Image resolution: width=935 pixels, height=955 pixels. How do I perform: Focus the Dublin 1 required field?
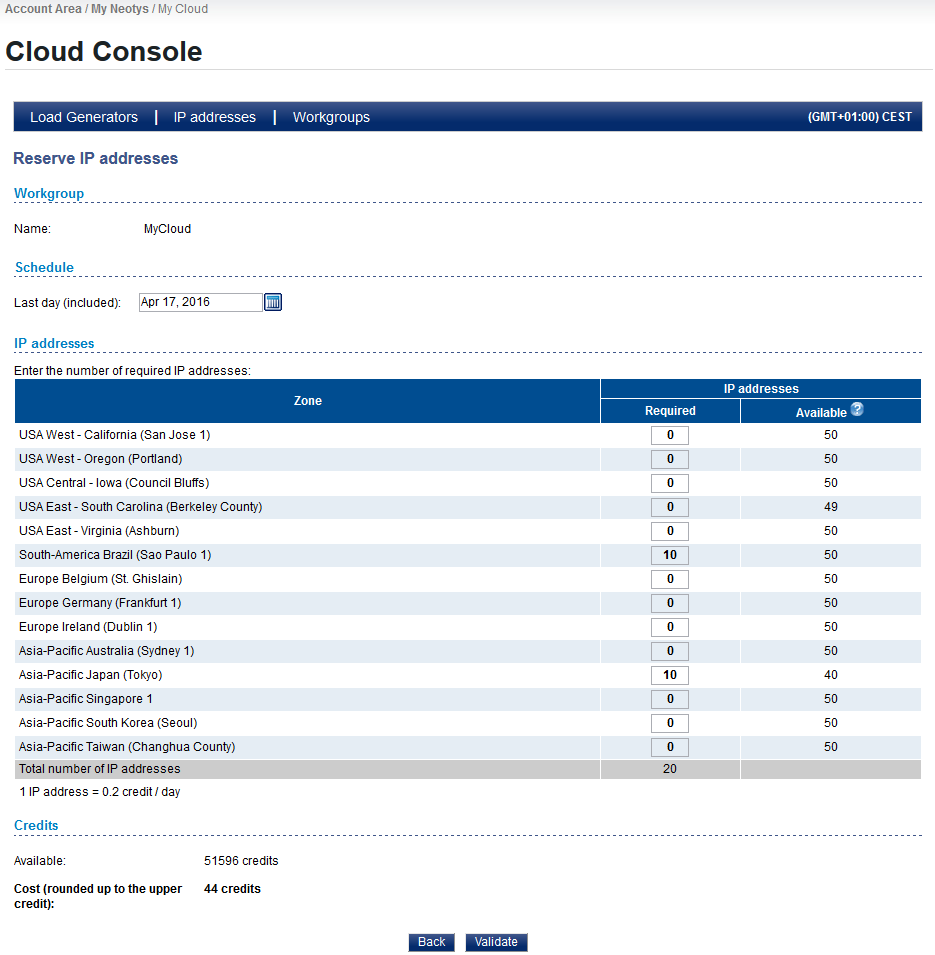[670, 627]
